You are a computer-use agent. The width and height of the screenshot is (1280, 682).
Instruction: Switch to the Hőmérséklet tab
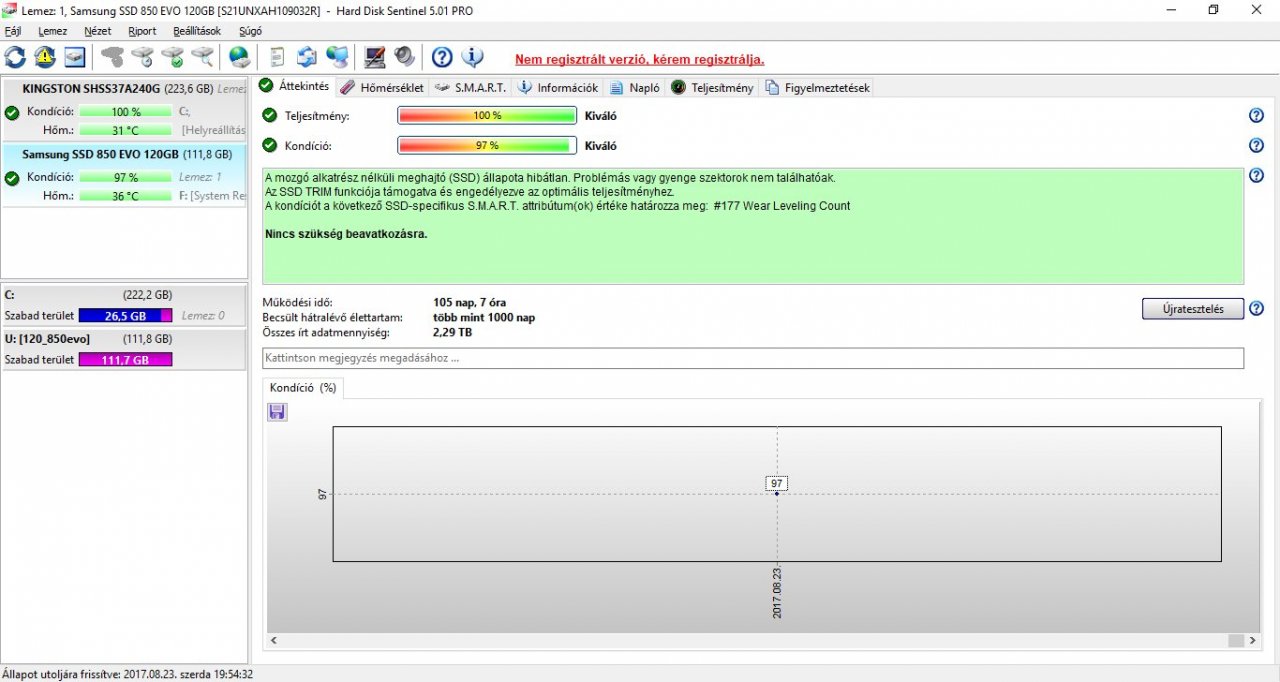click(x=383, y=88)
